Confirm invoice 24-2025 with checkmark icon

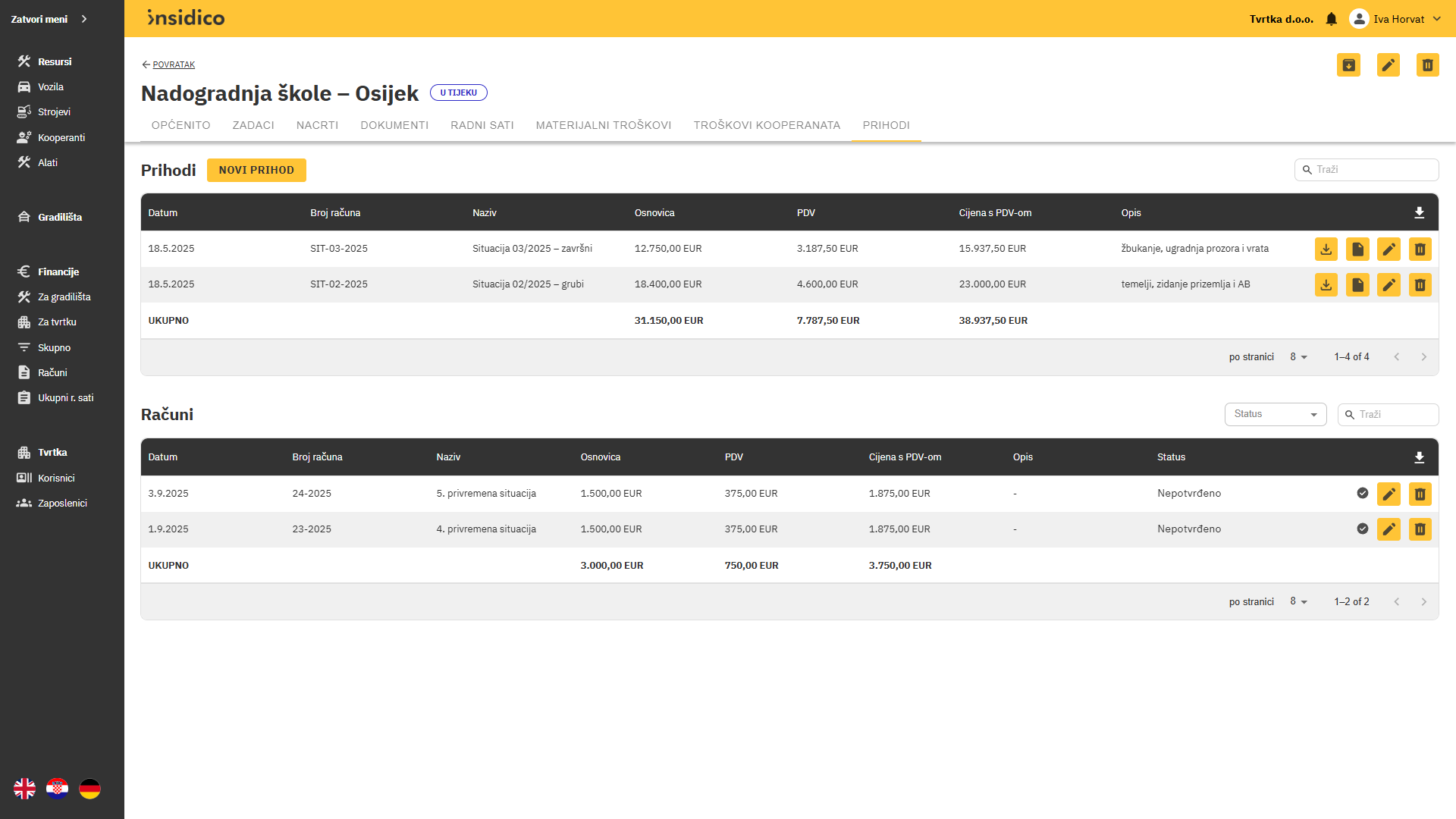point(1362,493)
